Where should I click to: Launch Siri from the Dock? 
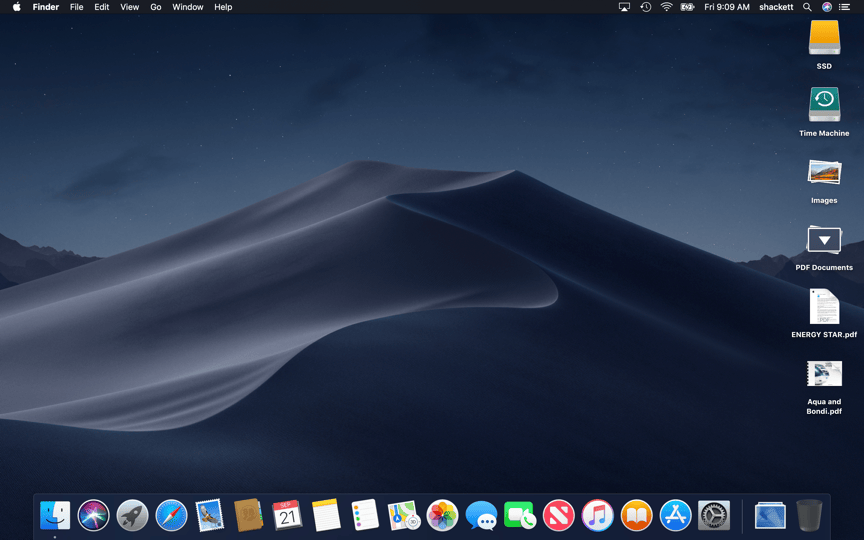click(x=94, y=516)
